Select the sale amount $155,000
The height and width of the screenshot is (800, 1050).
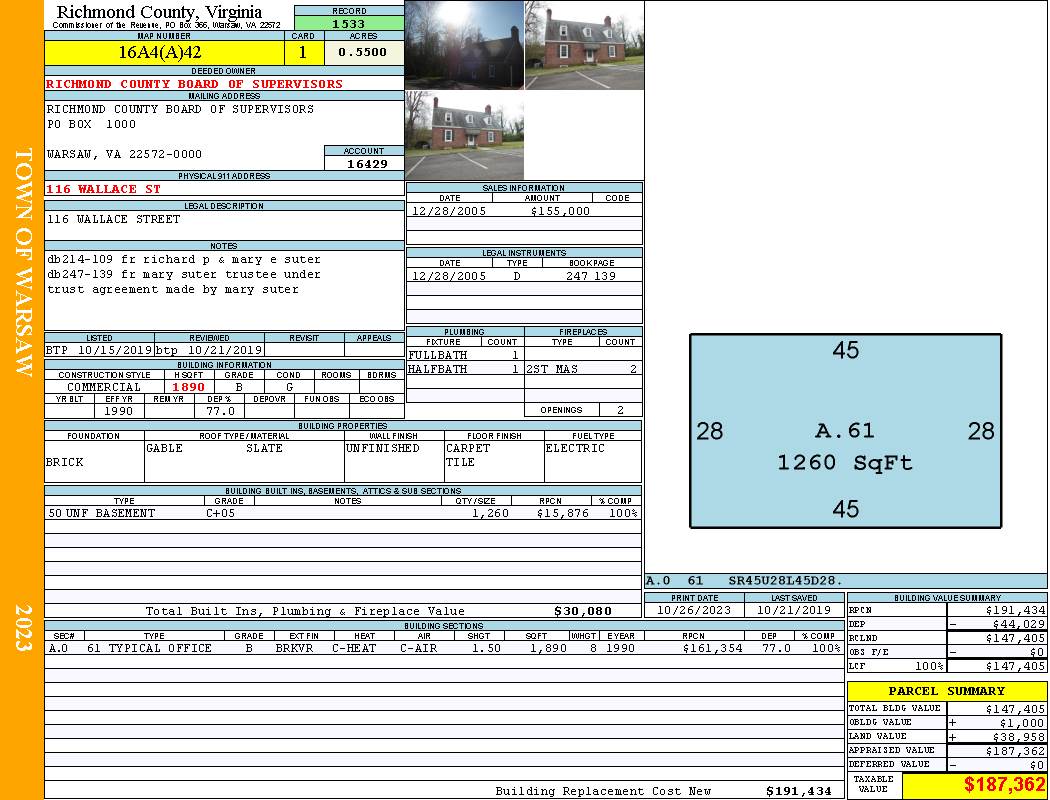point(560,211)
